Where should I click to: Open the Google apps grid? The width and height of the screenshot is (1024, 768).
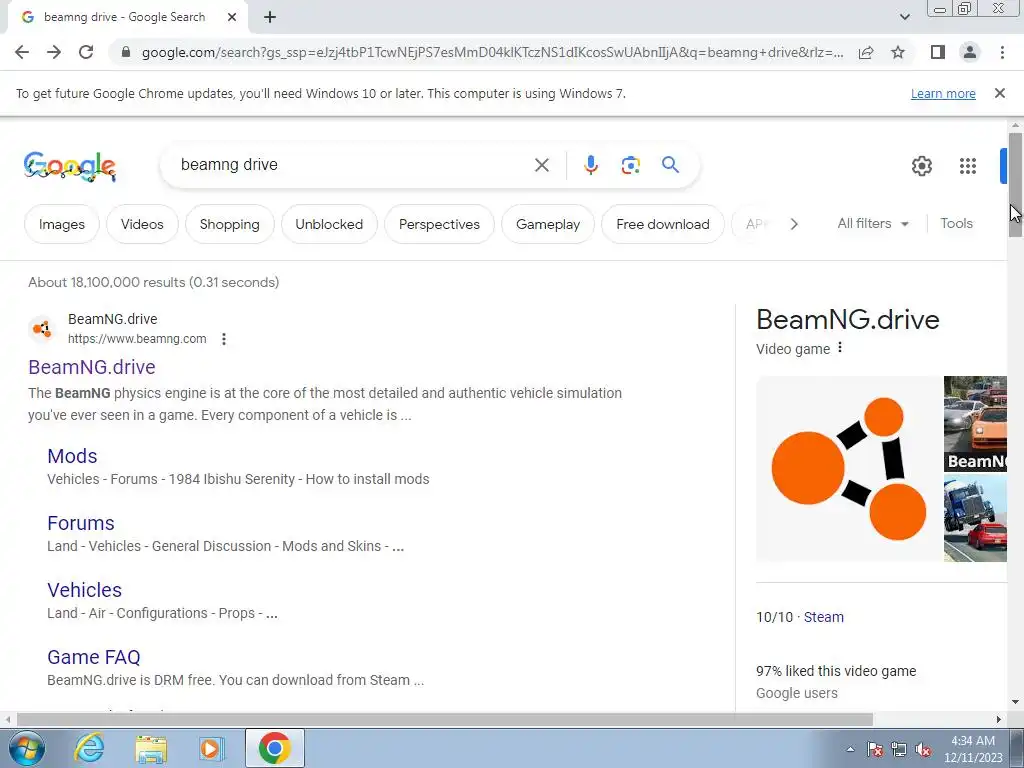(x=968, y=166)
